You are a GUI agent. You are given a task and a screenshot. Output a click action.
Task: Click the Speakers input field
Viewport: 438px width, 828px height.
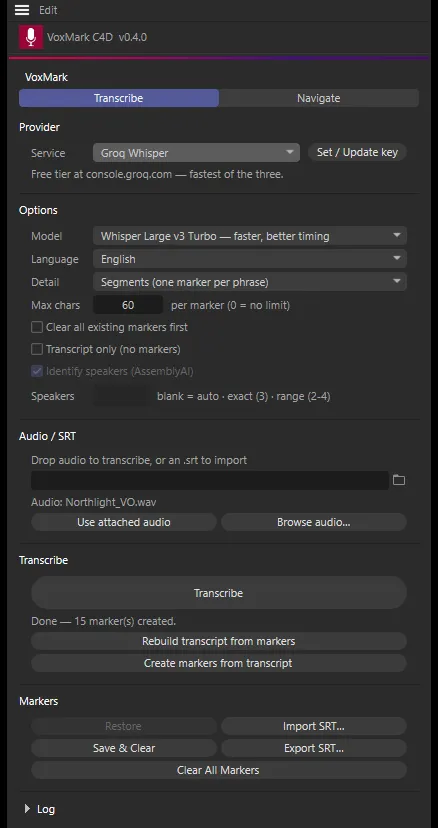click(x=122, y=396)
